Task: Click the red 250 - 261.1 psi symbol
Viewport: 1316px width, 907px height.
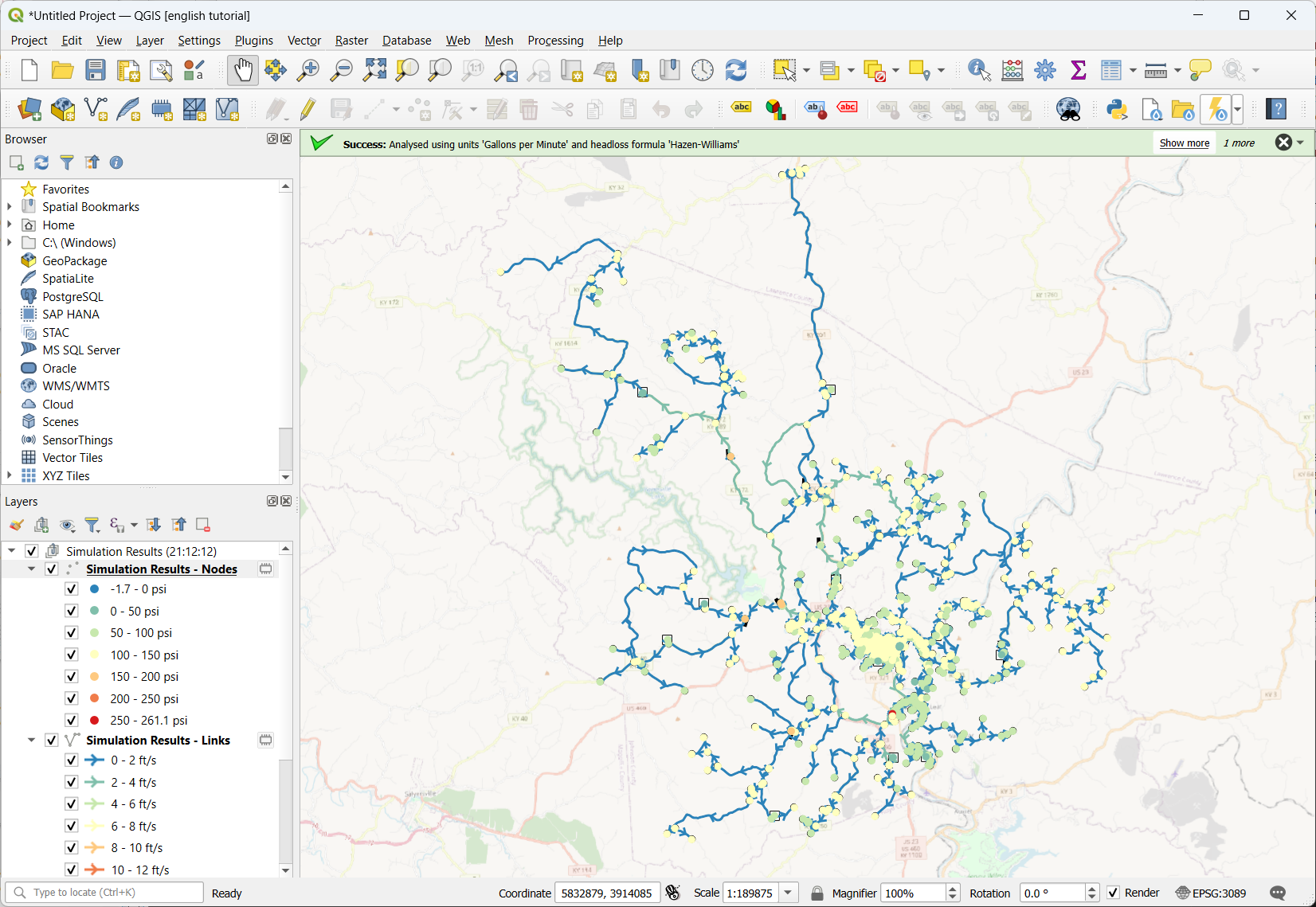Action: pos(95,721)
